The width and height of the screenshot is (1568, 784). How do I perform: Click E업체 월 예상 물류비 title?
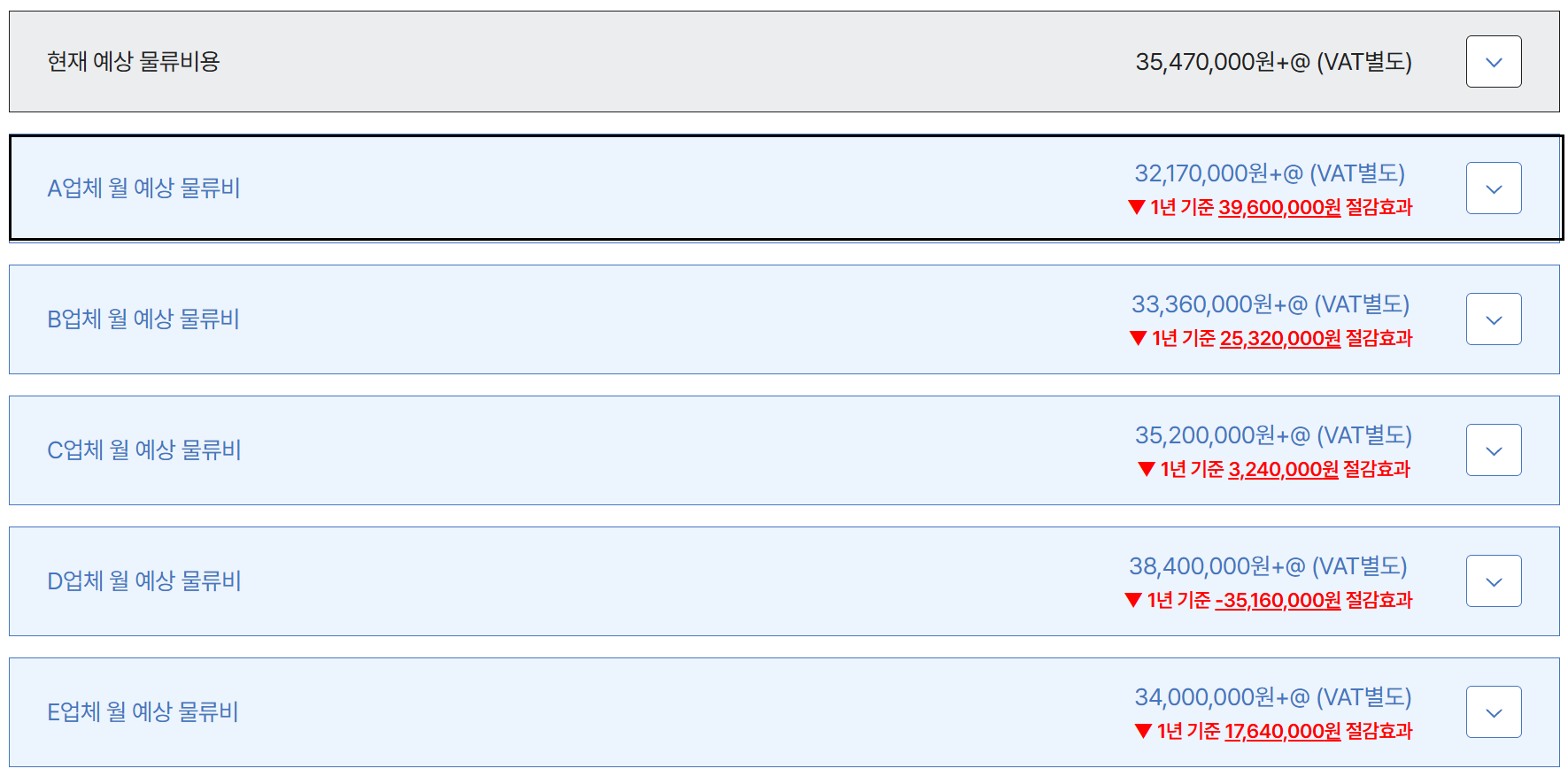pos(143,712)
